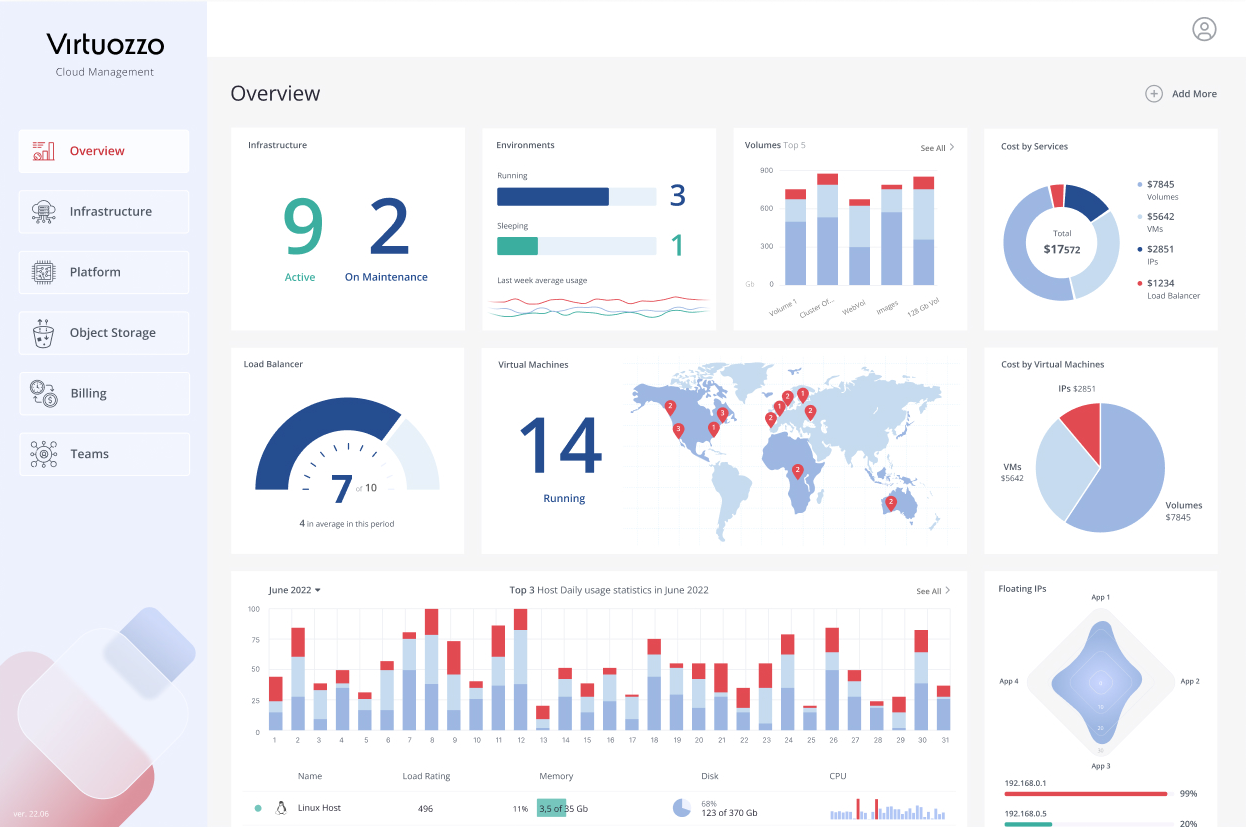The image size is (1246, 827).
Task: Click the Object Storage bucket icon
Action: [x=43, y=333]
